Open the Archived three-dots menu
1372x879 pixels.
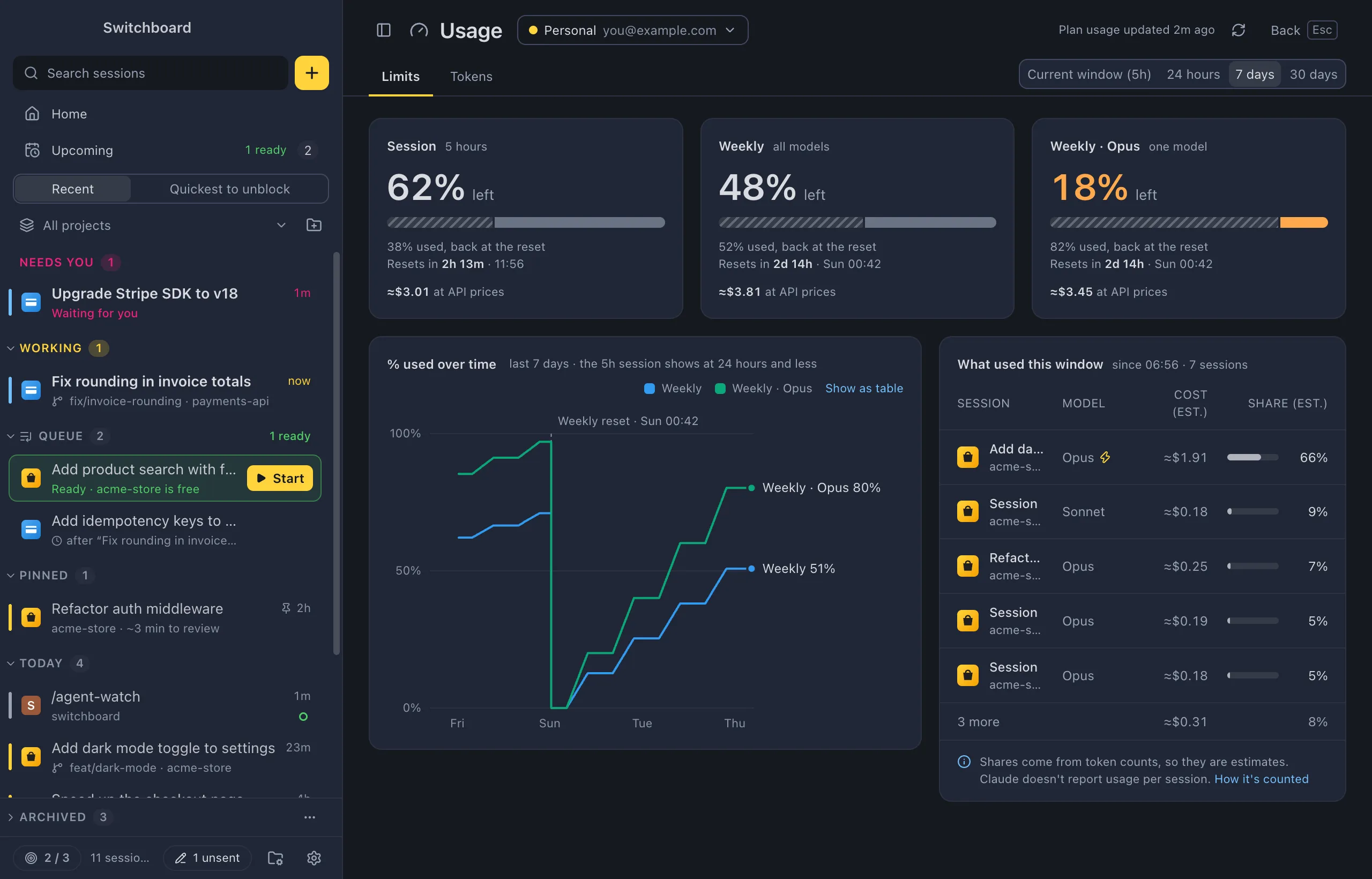pos(309,817)
